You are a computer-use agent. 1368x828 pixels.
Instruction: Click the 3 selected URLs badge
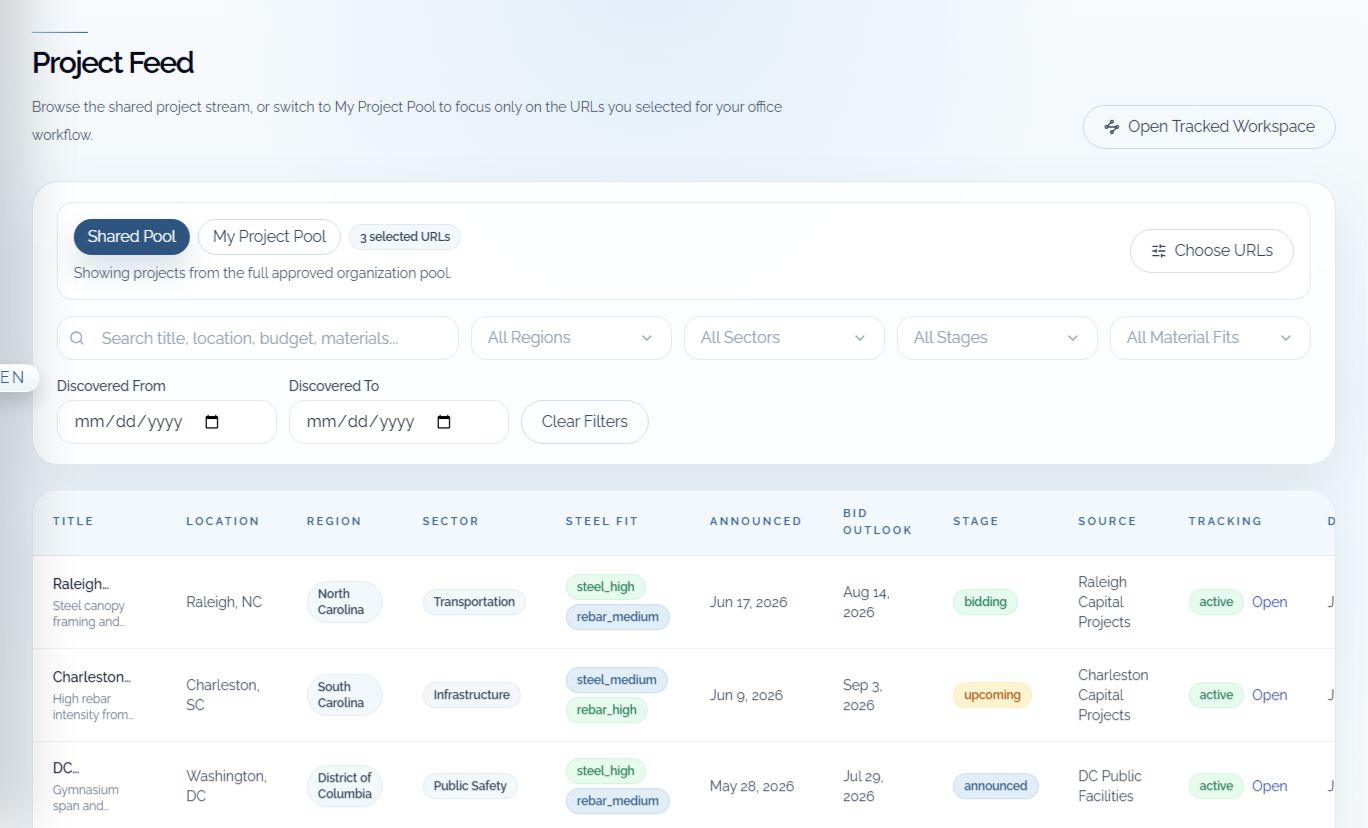point(405,237)
